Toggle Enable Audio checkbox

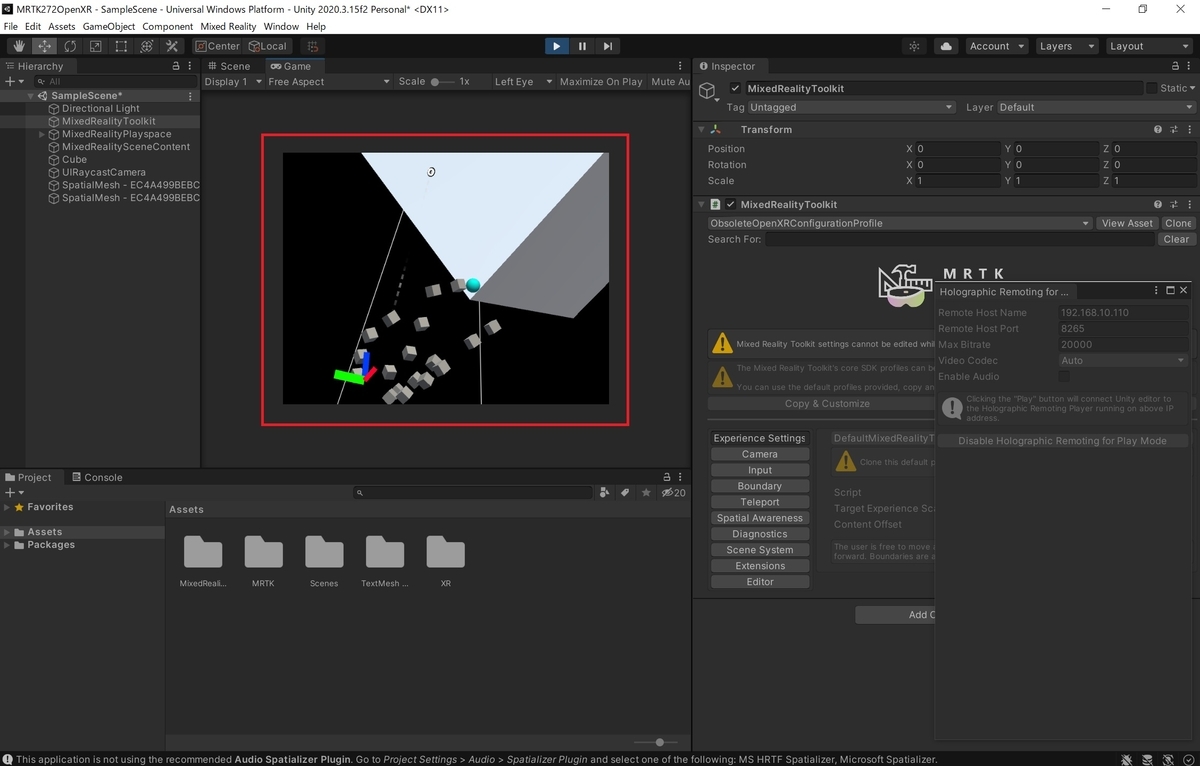point(1064,376)
